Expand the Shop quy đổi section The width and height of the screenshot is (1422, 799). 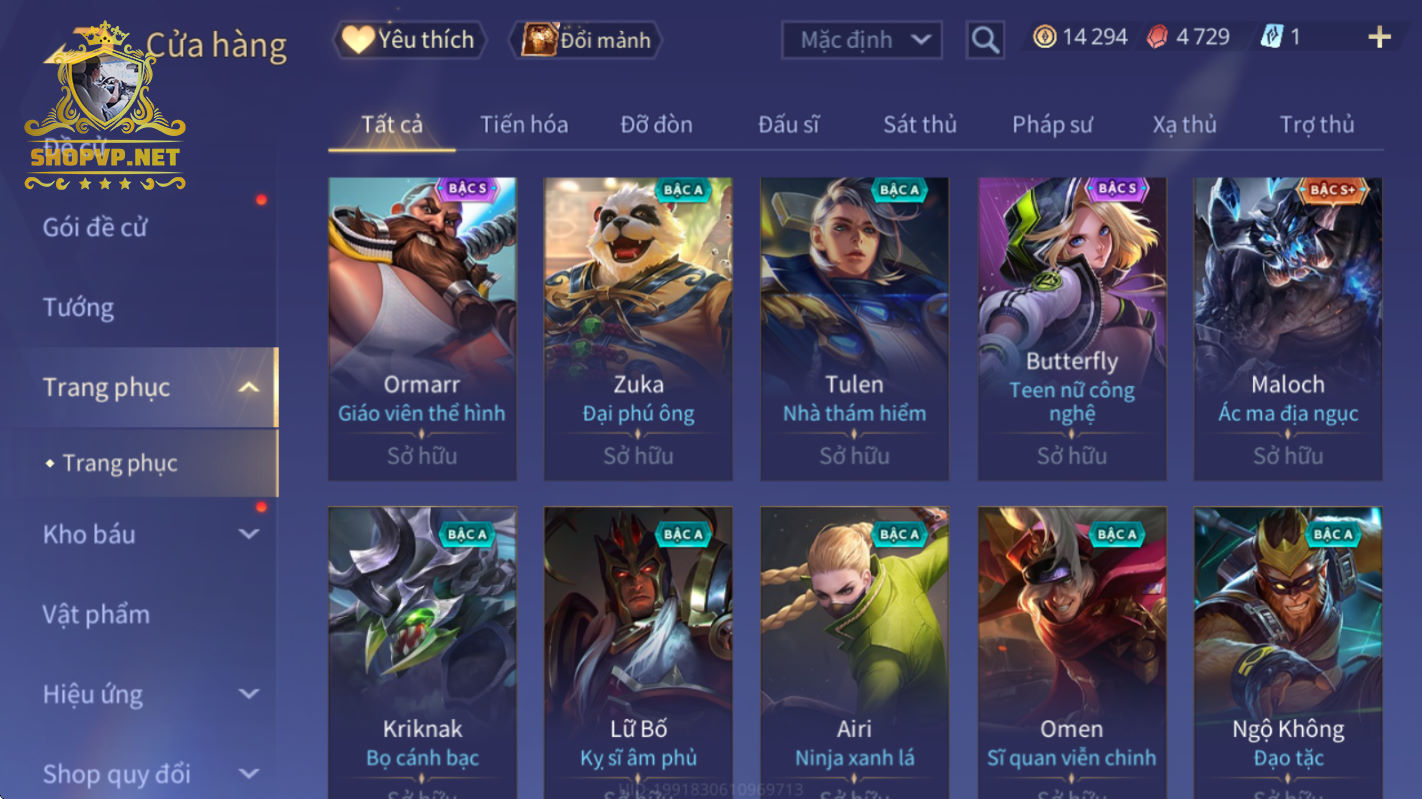[250, 774]
